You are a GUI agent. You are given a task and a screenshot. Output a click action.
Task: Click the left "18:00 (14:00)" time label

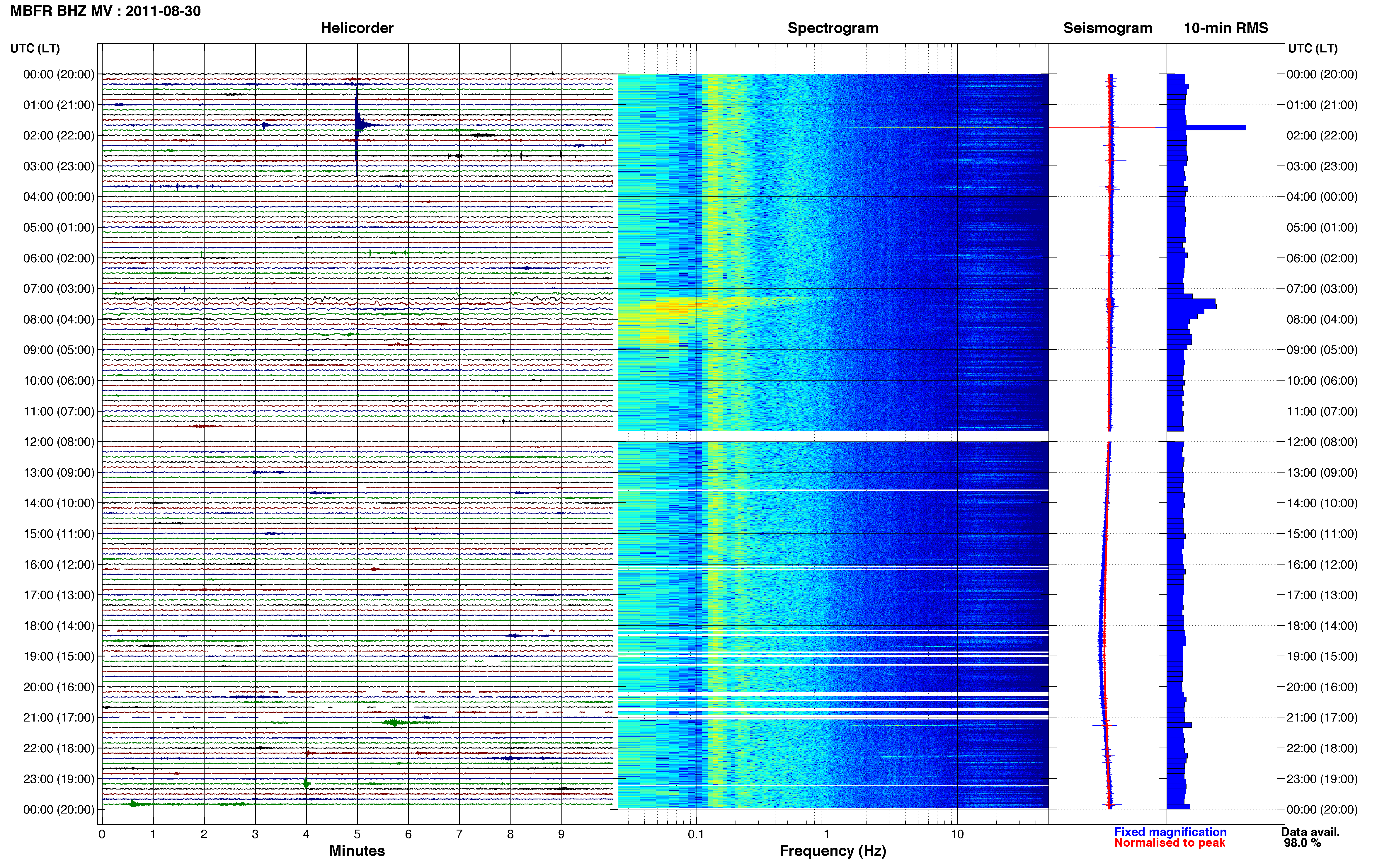coord(59,626)
